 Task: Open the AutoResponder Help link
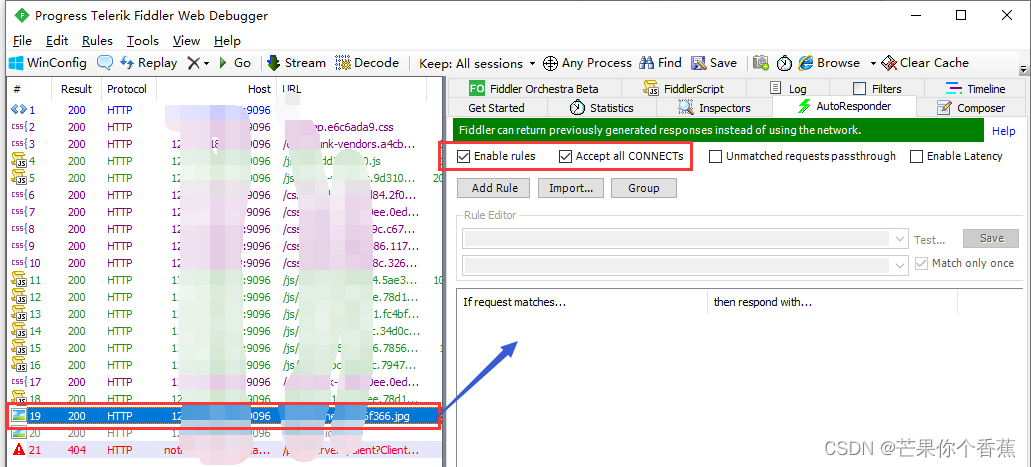1003,131
